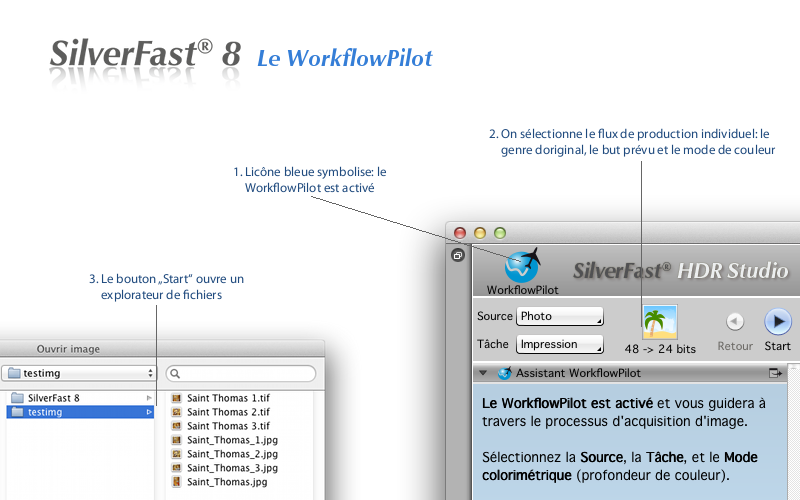Image resolution: width=800 pixels, height=500 pixels.
Task: Minimize the SilverFast window with yellow button
Action: tap(480, 233)
